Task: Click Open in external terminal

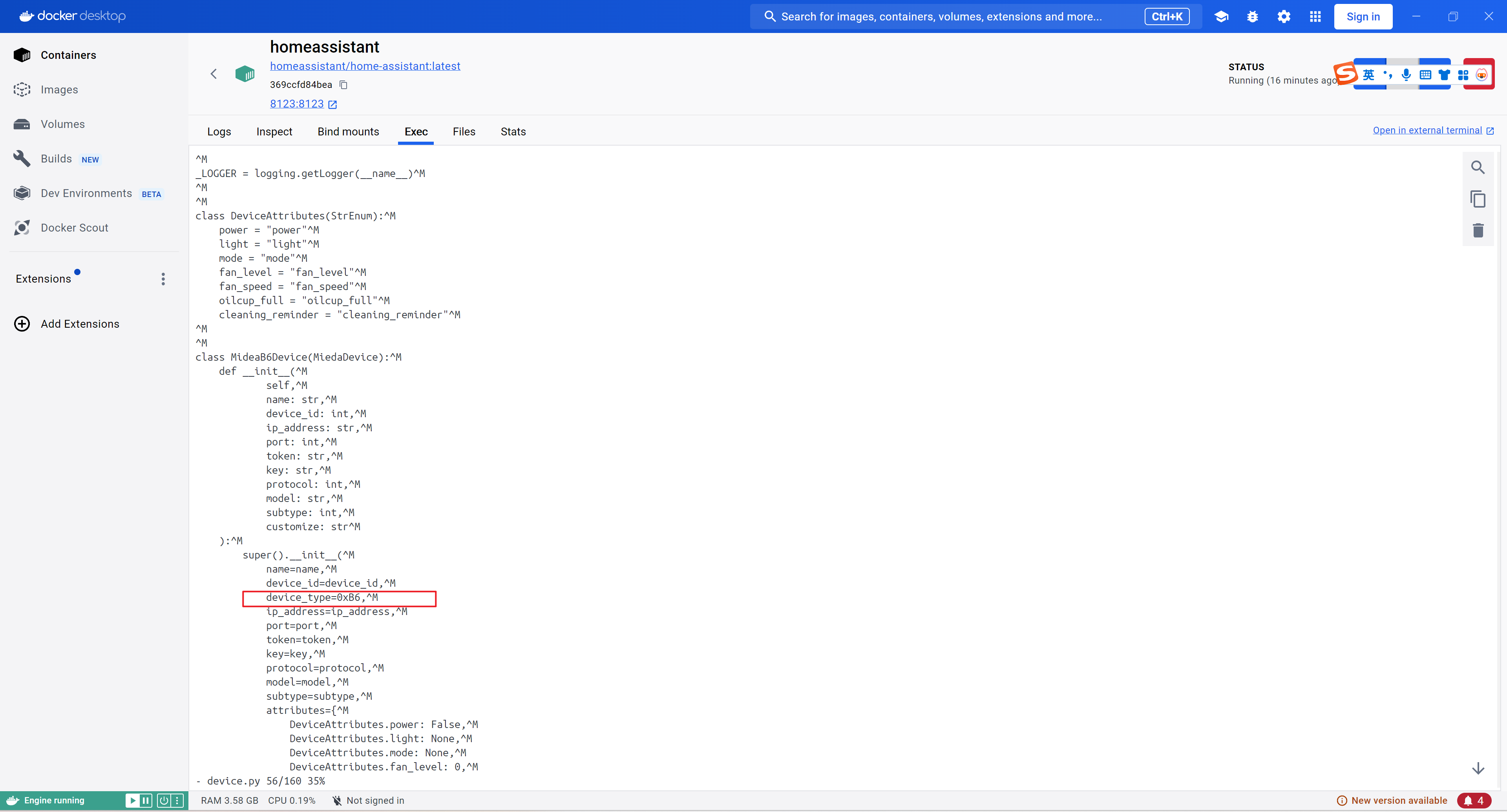Action: tap(1433, 130)
